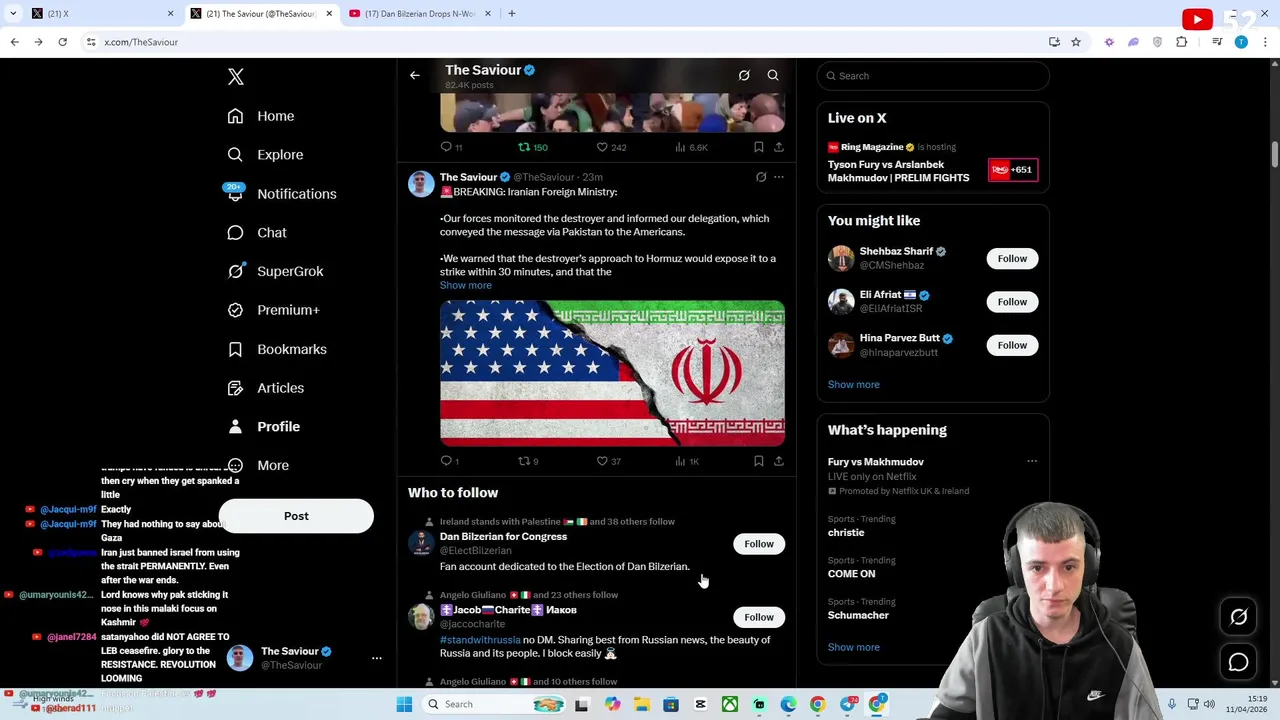This screenshot has width=1280, height=720.
Task: Open Articles in the sidebar
Action: [265, 388]
